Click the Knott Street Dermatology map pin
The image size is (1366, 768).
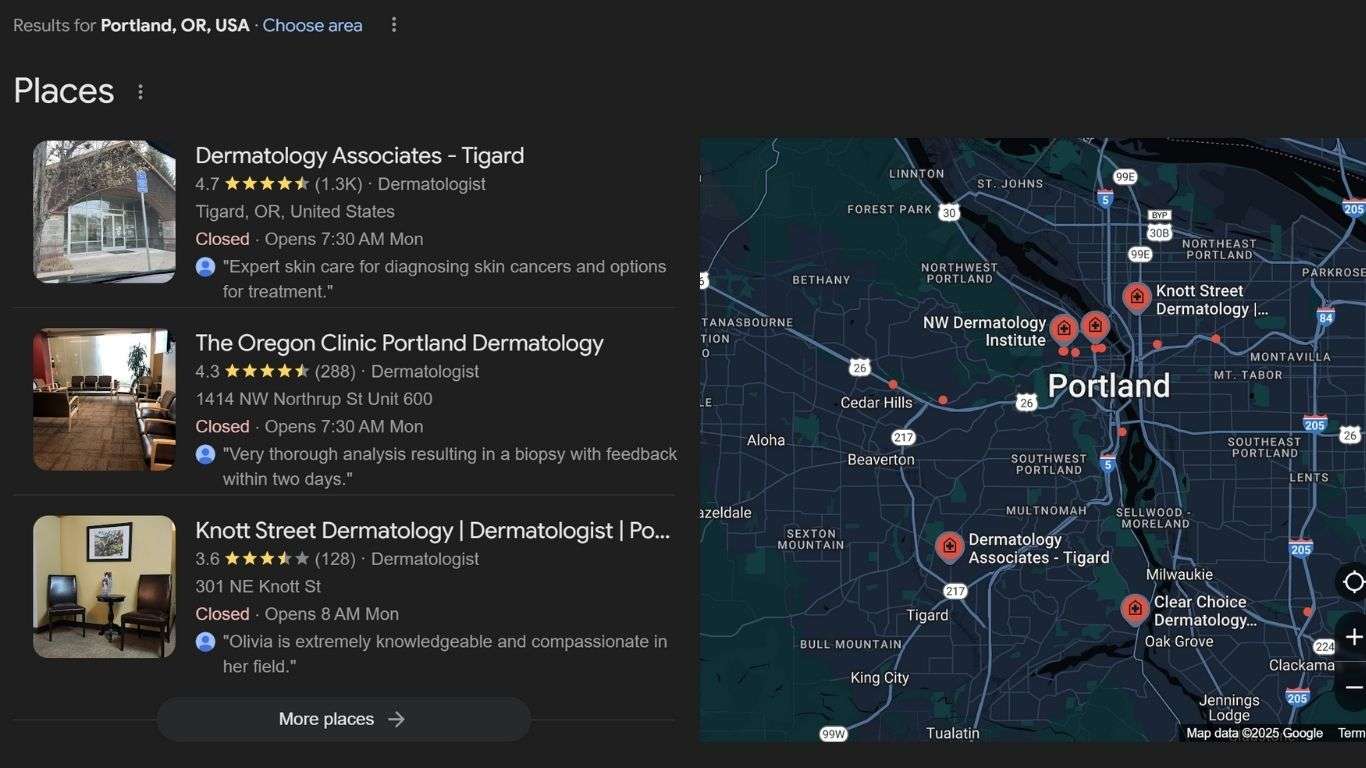(x=1136, y=297)
